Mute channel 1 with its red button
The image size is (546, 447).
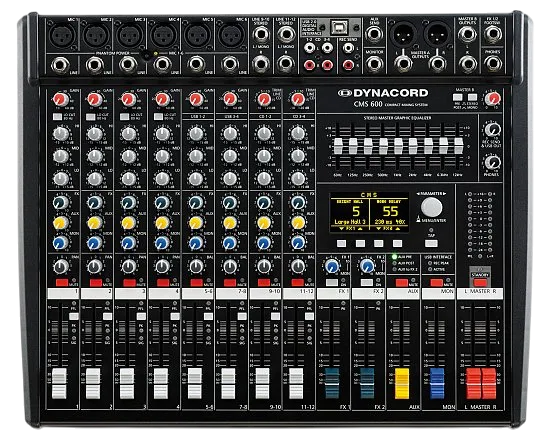tap(62, 282)
